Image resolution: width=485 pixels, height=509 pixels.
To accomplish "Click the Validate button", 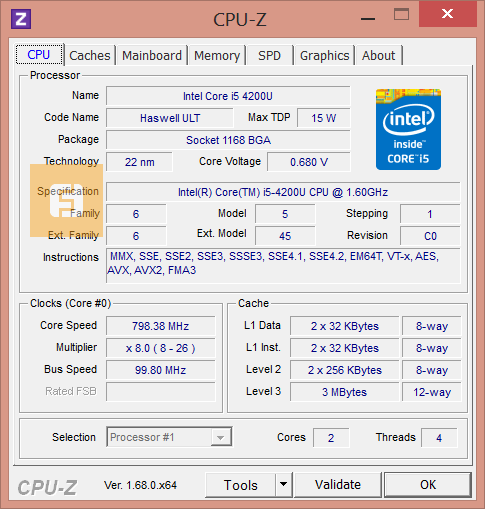I will point(338,484).
